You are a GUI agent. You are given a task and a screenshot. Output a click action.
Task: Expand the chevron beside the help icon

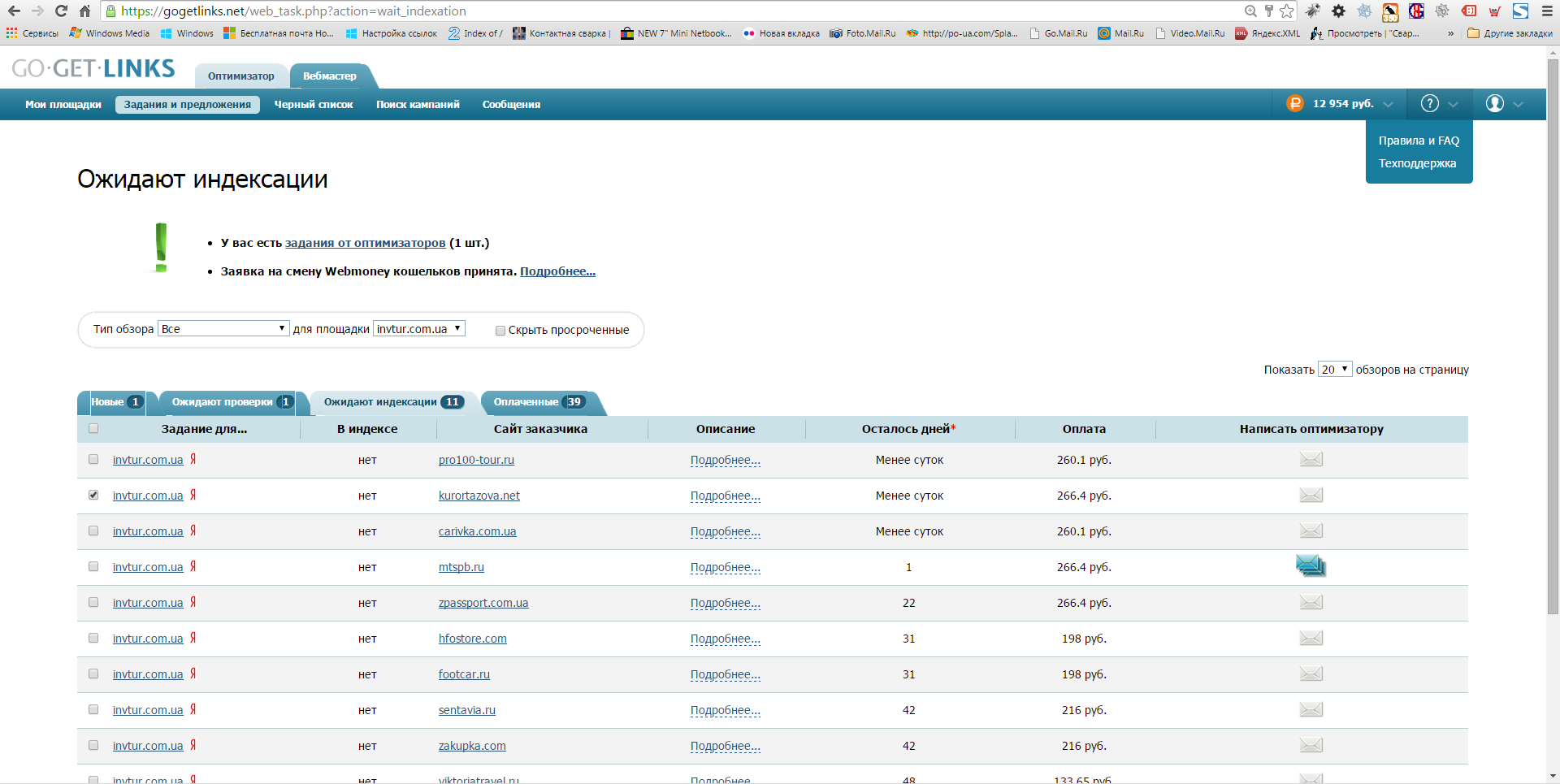point(1454,104)
